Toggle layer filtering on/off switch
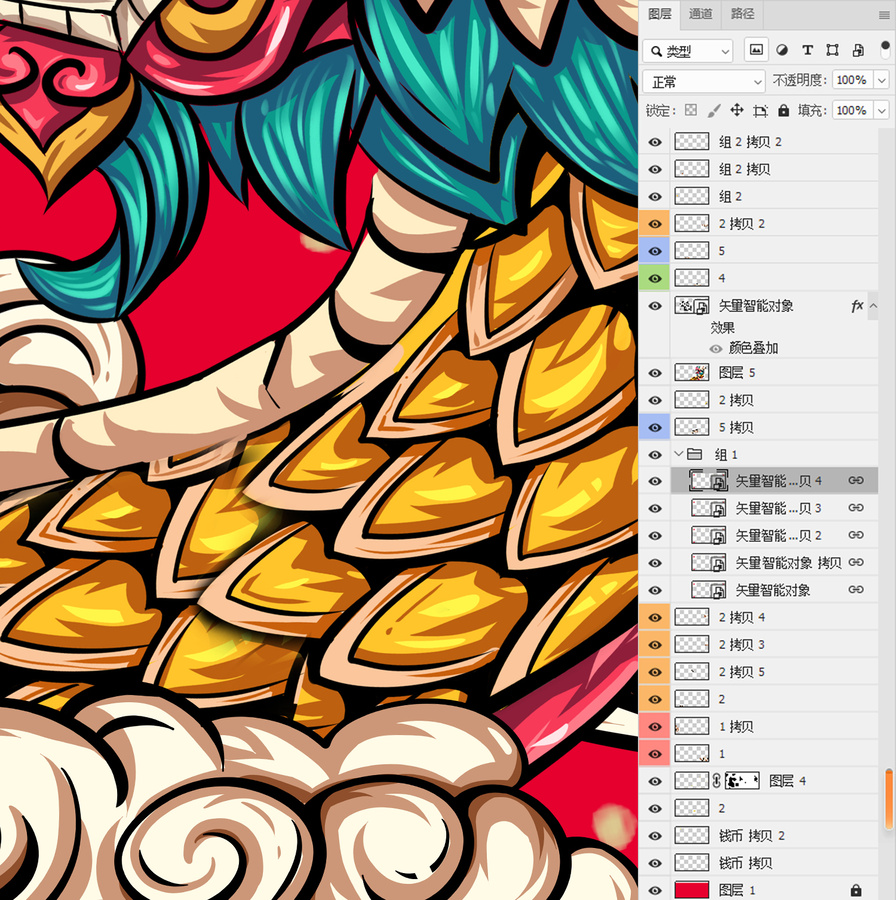Screen dimensions: 896x900 (x=885, y=49)
